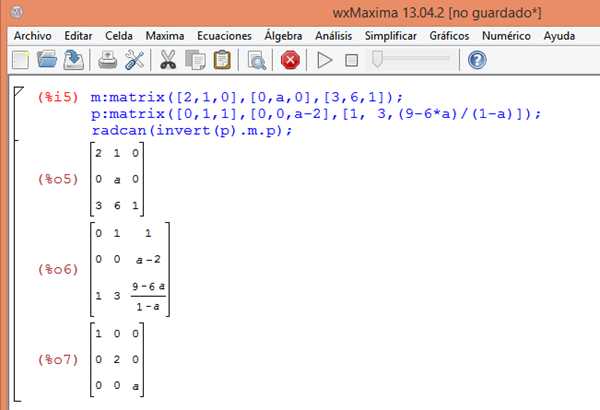The image size is (600, 410).
Task: Open the Archivo menu
Action: tap(33, 36)
